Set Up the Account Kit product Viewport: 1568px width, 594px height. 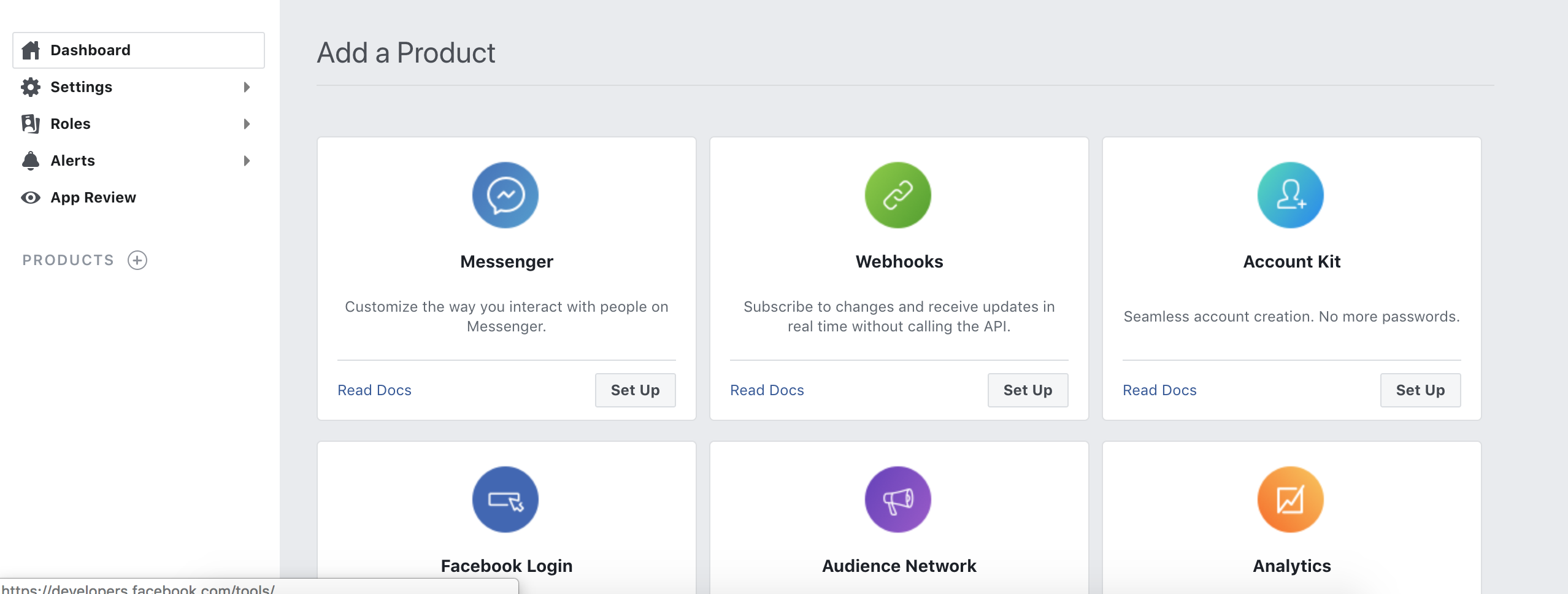click(1421, 390)
